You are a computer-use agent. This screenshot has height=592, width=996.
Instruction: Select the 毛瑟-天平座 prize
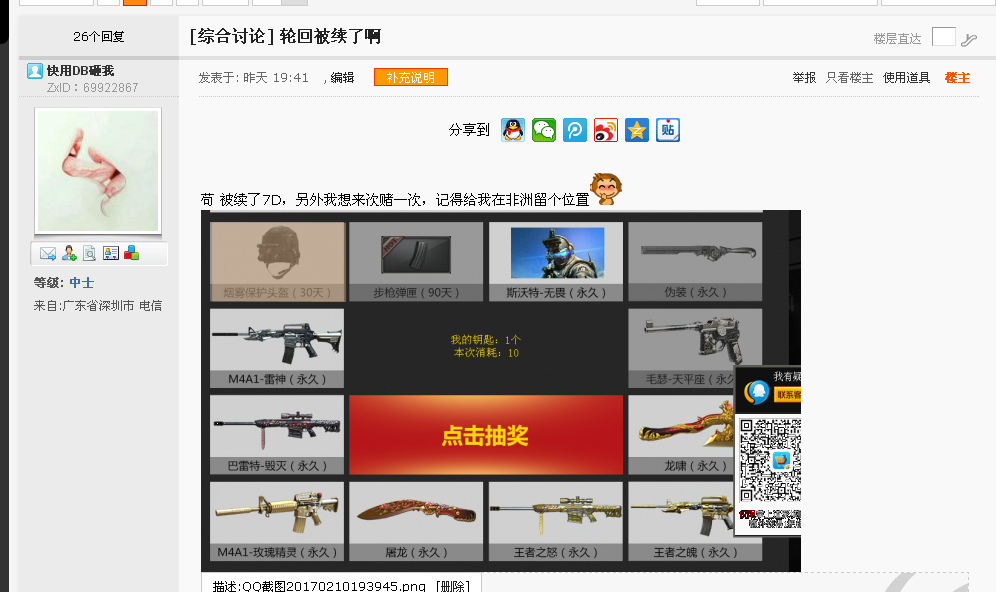click(695, 348)
